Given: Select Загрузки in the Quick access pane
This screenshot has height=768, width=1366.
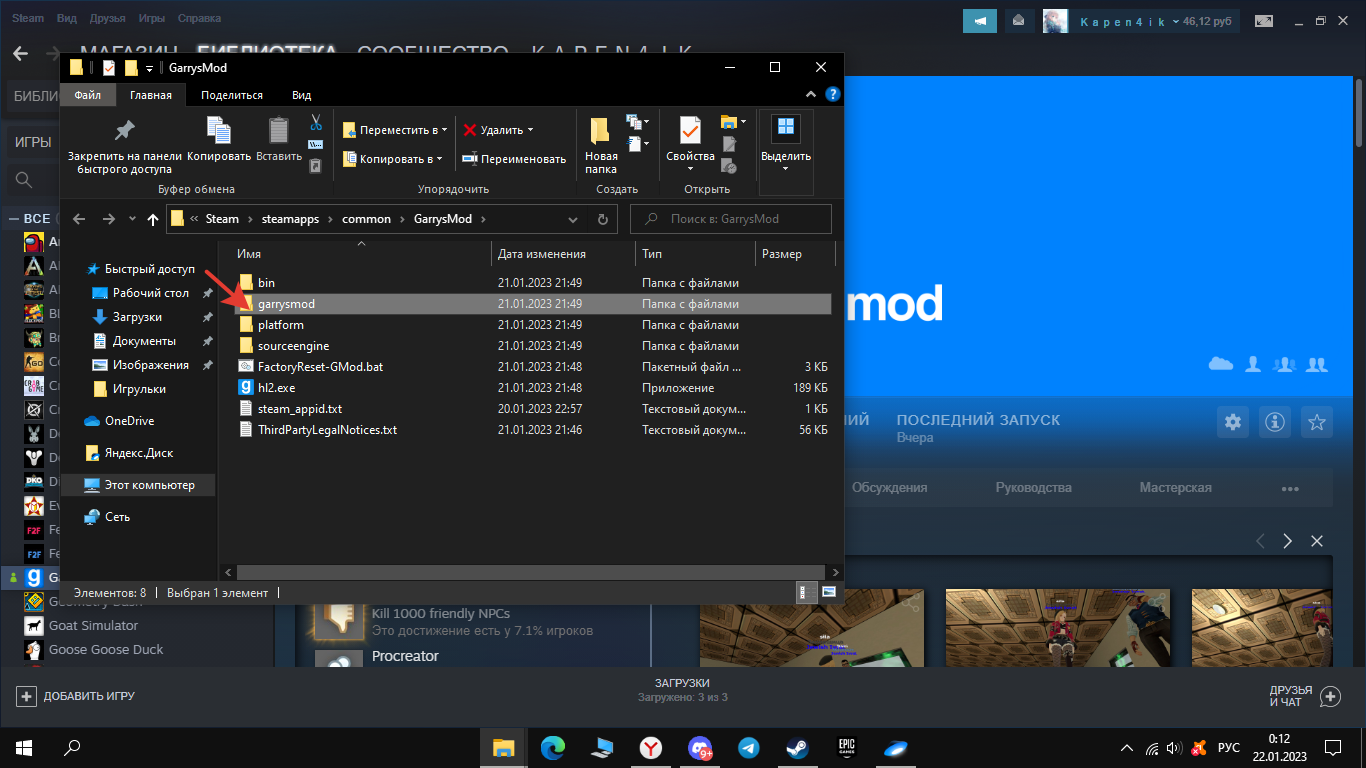Looking at the screenshot, I should click(137, 317).
